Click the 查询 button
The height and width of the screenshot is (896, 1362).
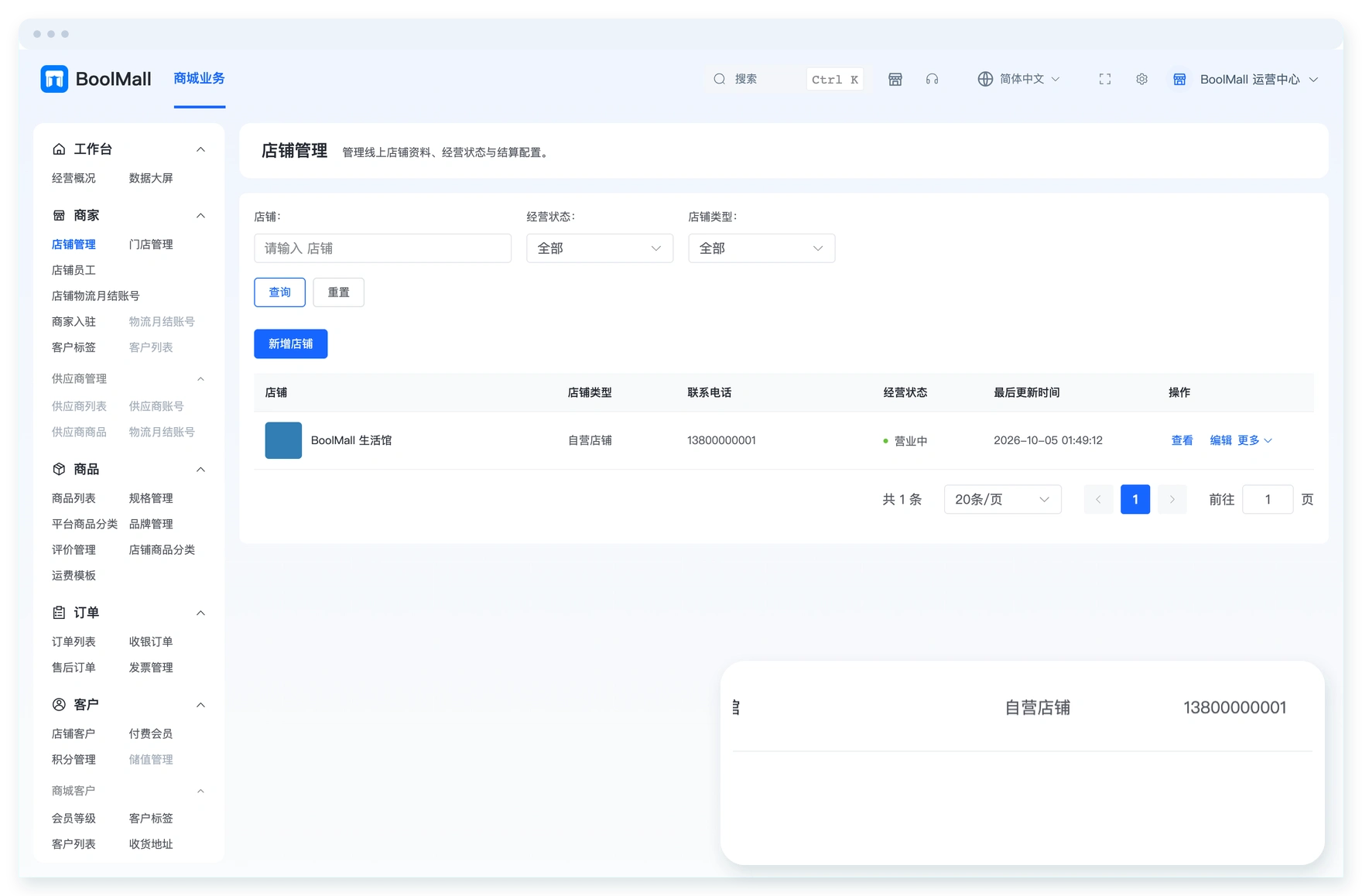tap(279, 292)
